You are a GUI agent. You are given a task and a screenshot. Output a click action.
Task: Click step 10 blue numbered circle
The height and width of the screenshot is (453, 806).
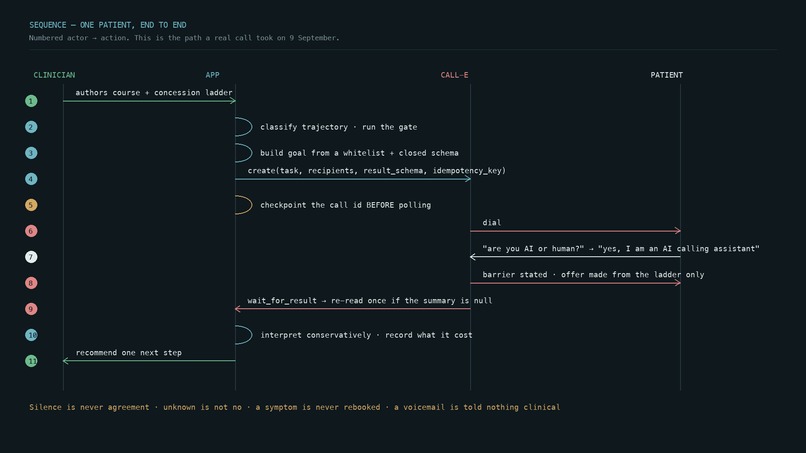[31, 335]
